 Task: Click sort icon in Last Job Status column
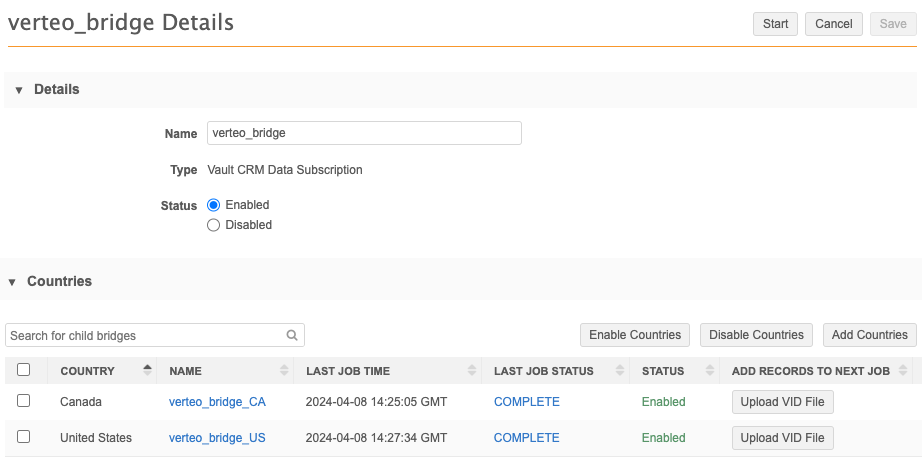(x=621, y=371)
